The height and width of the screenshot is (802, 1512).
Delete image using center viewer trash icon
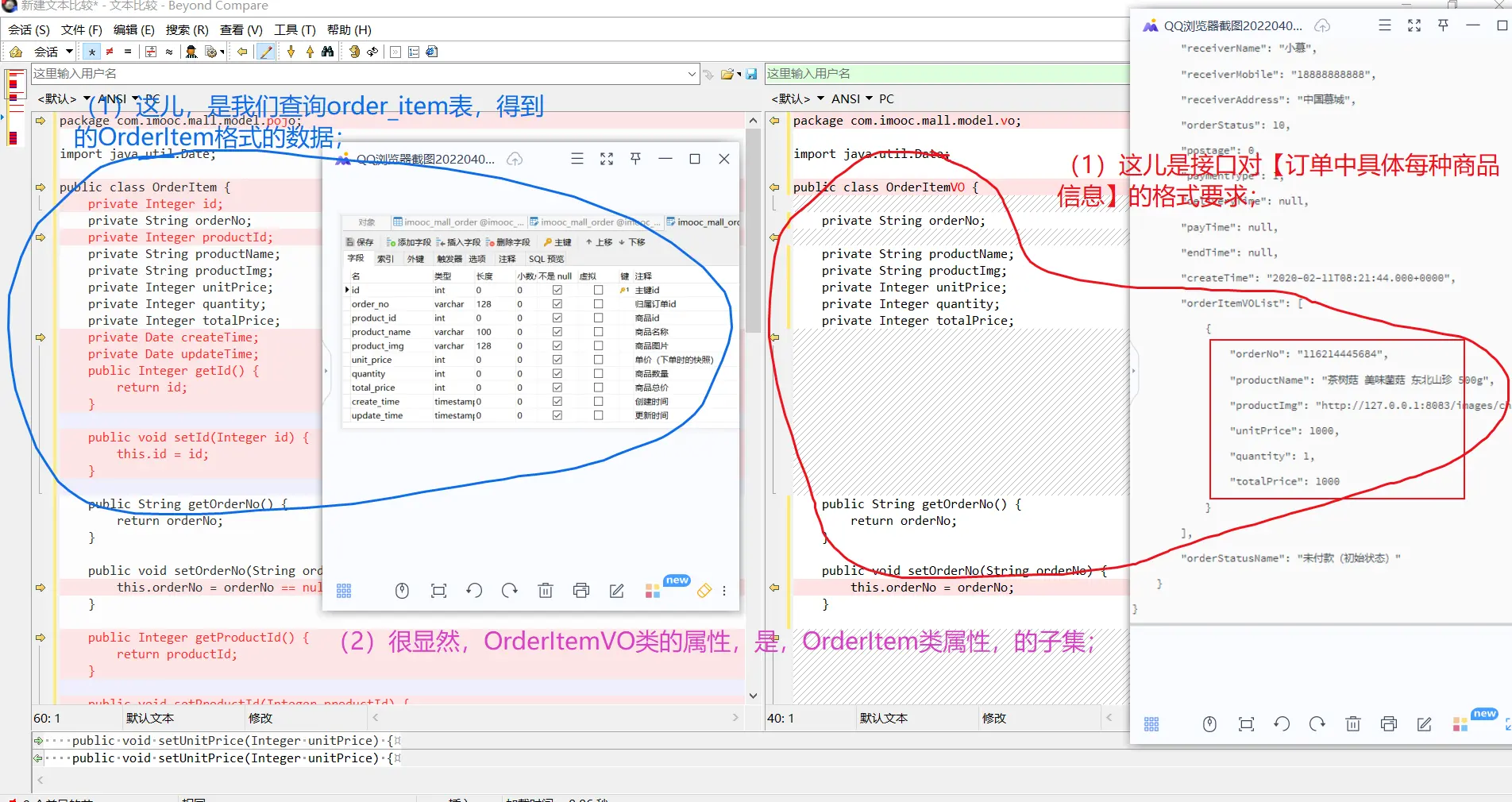(x=546, y=591)
